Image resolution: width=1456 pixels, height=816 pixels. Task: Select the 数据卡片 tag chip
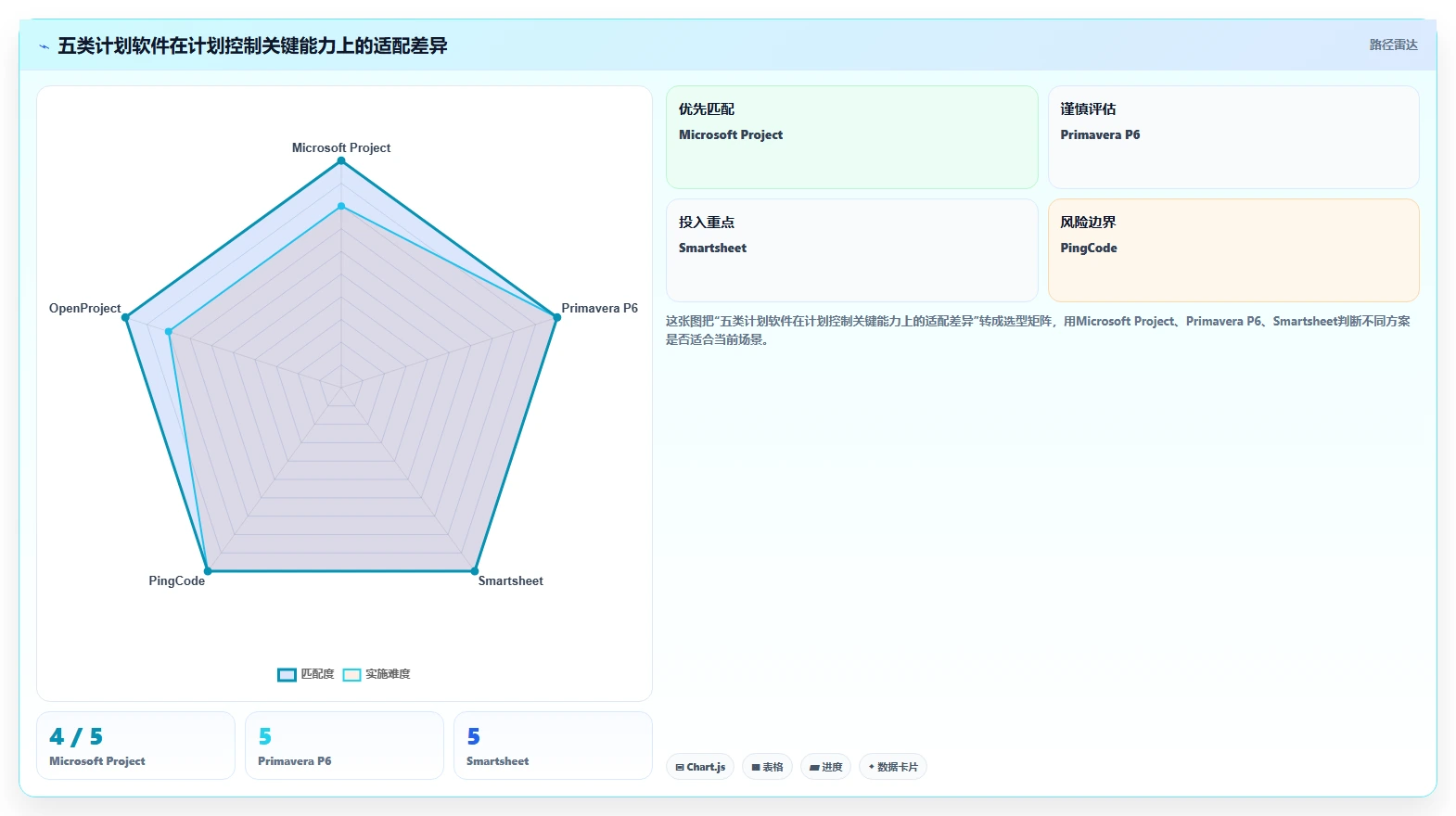[892, 767]
